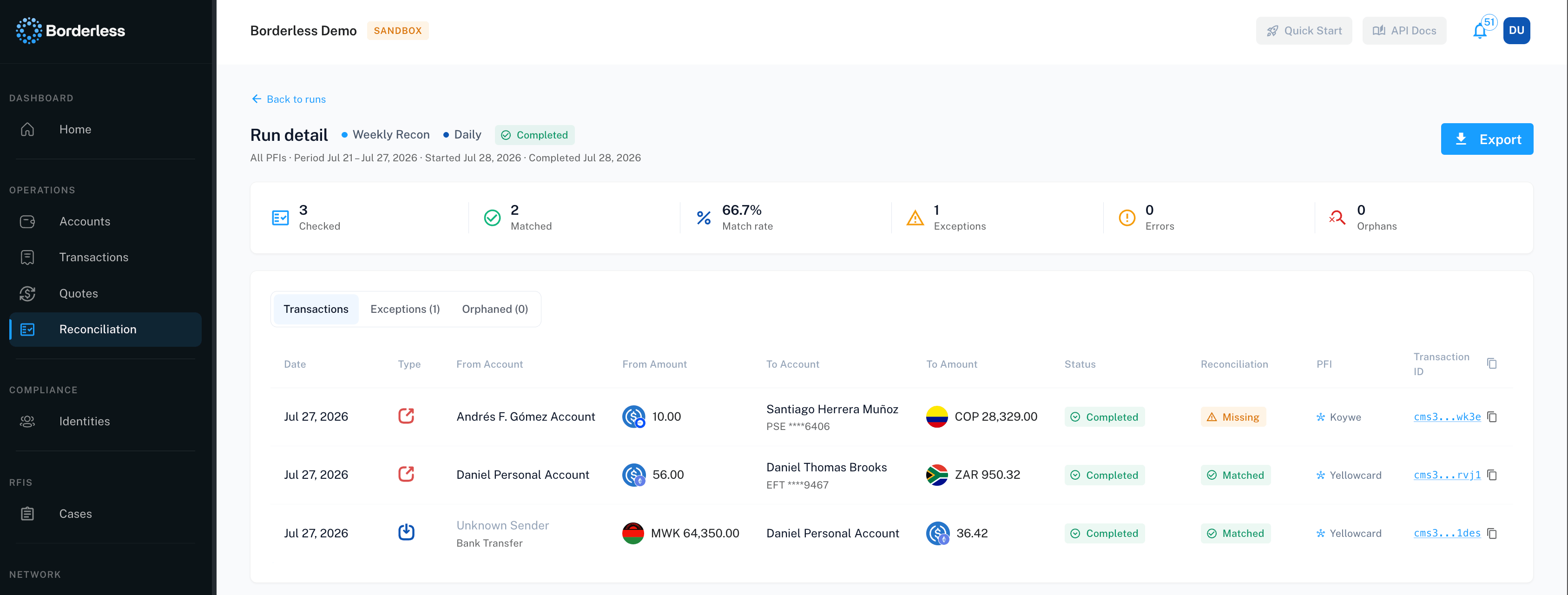
Task: Click the Matched green check icon
Action: 492,218
